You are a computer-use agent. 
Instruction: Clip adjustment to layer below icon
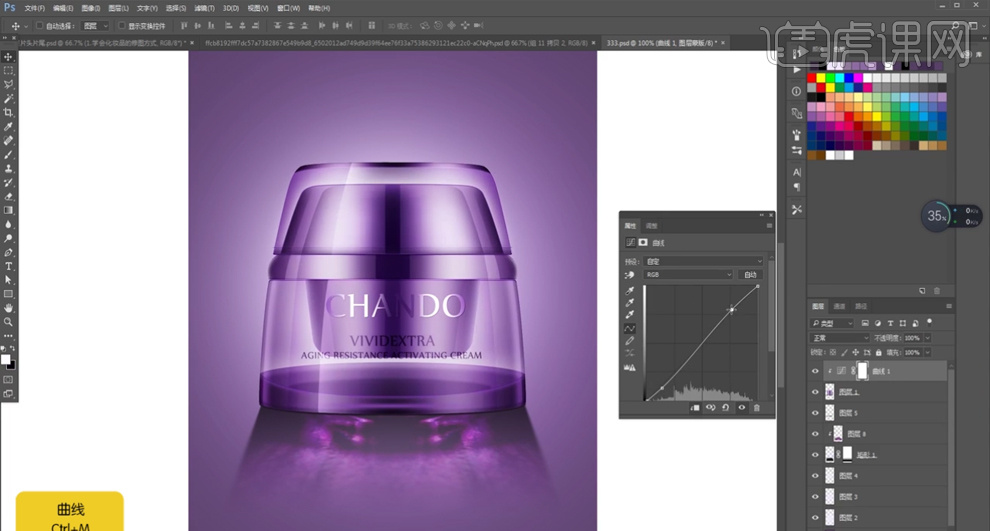coord(695,408)
